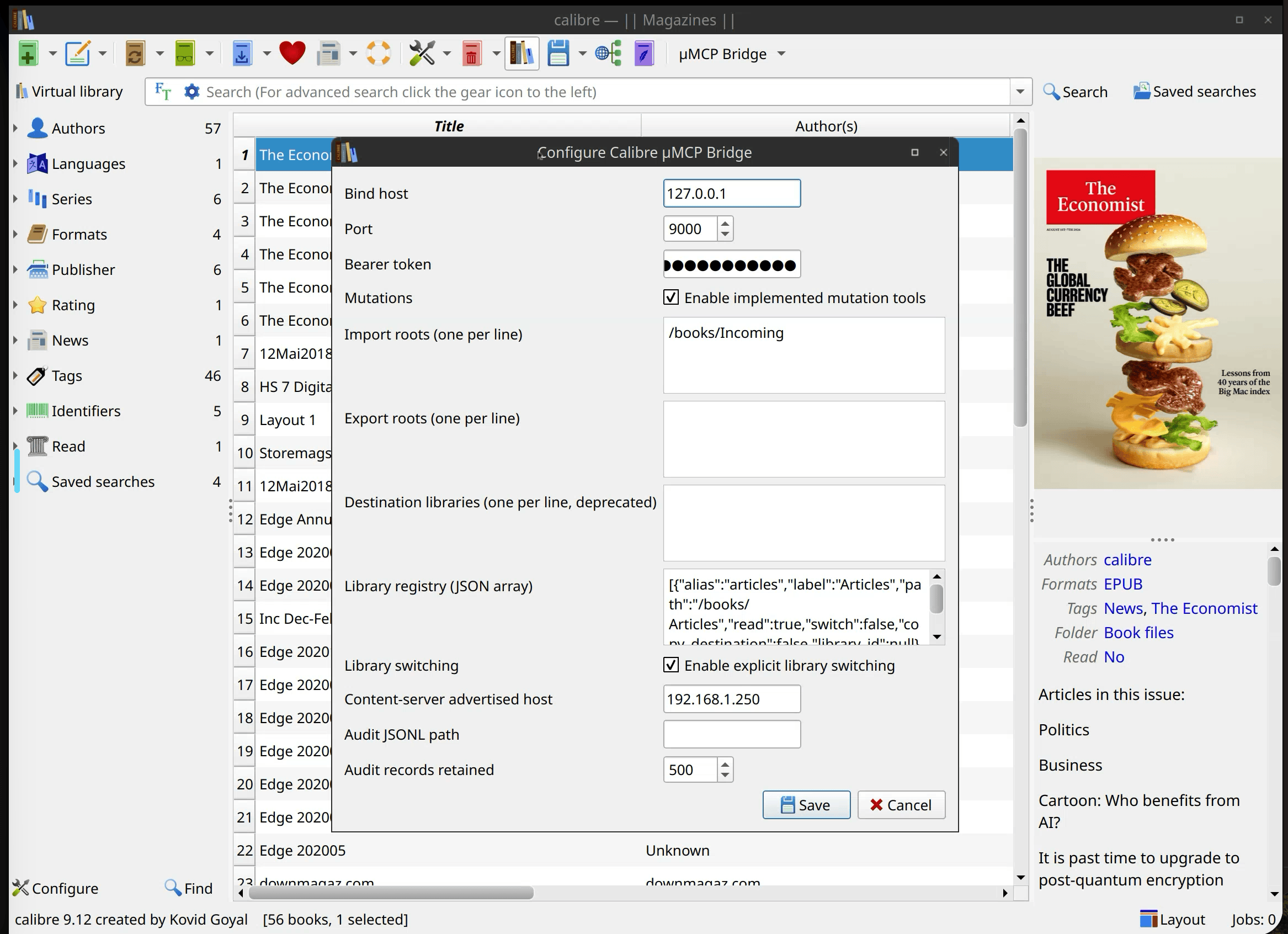Click the Virtual library button
The height and width of the screenshot is (934, 1288).
[x=70, y=92]
